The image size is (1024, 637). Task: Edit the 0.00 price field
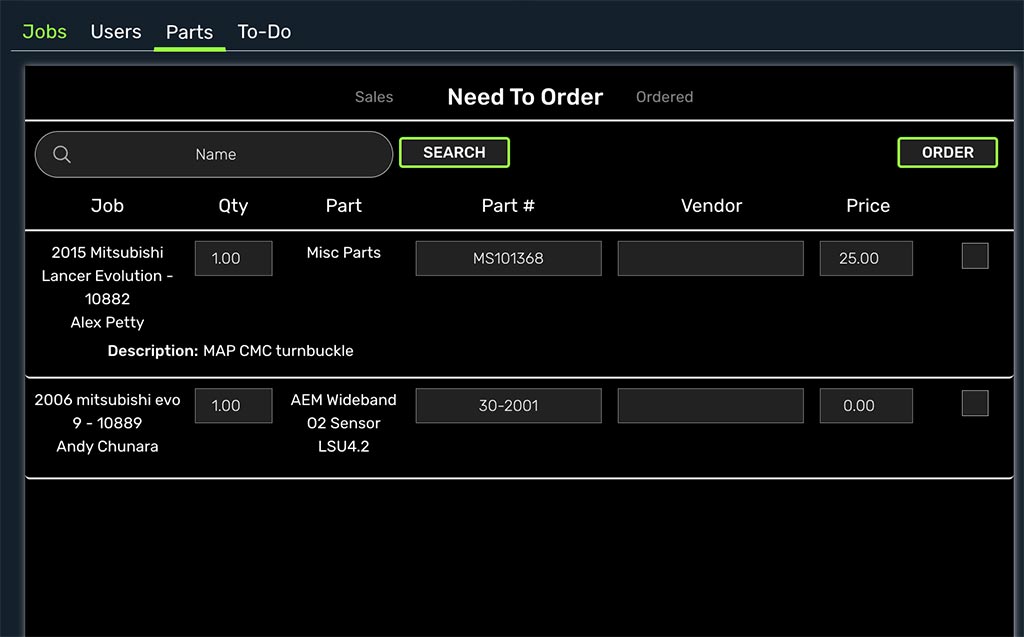[866, 405]
